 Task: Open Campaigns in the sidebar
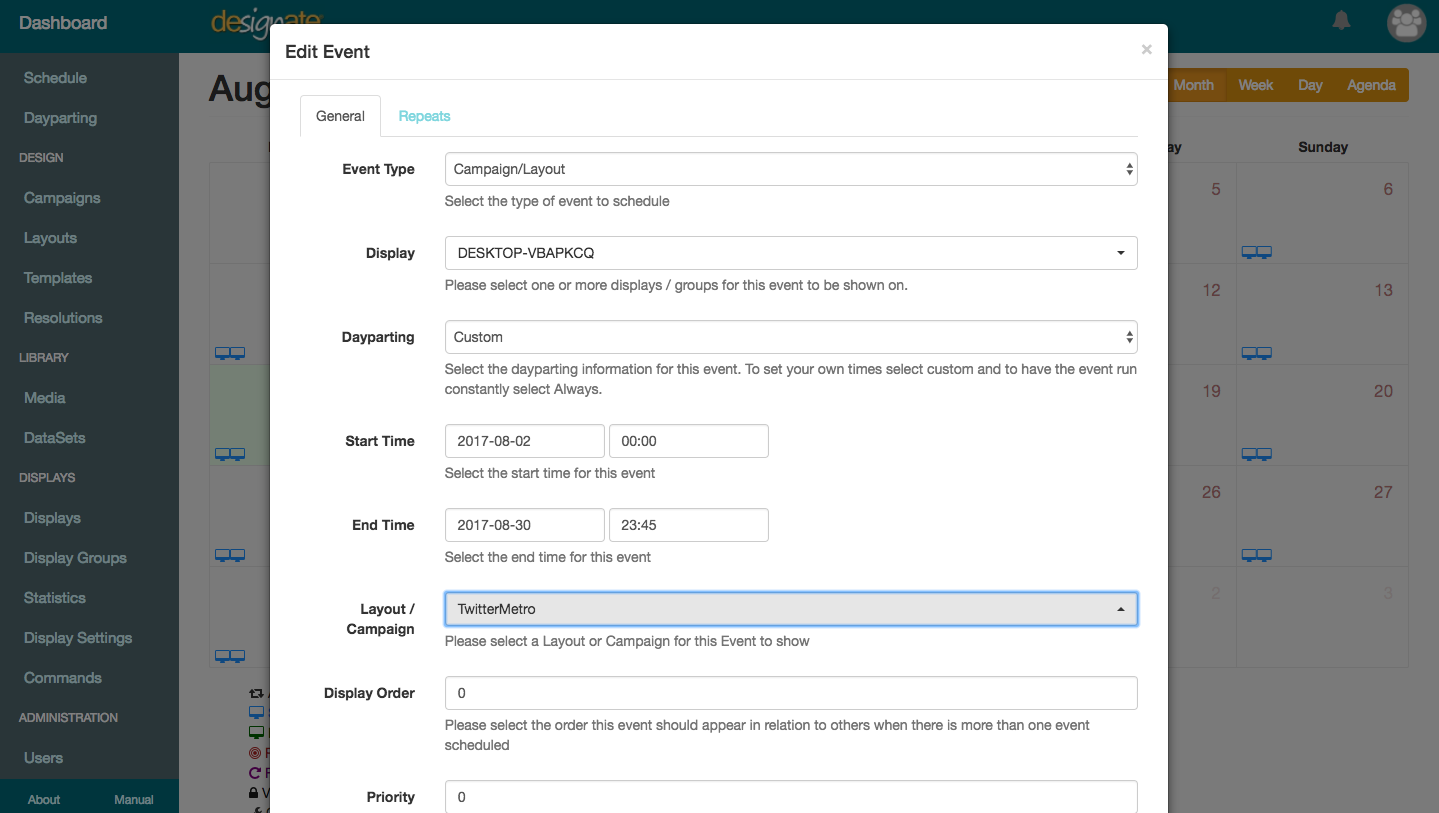coord(62,198)
